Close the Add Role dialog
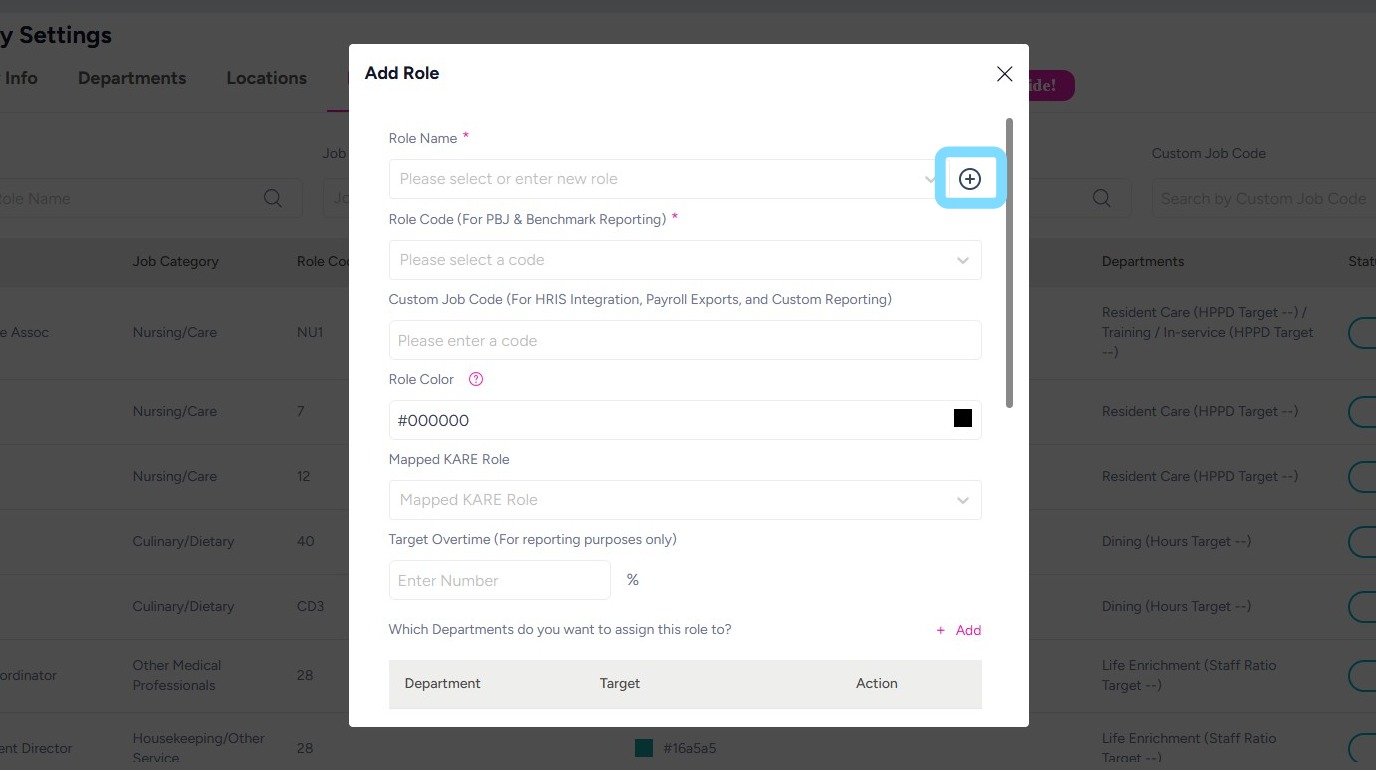The width and height of the screenshot is (1376, 770). click(1004, 74)
